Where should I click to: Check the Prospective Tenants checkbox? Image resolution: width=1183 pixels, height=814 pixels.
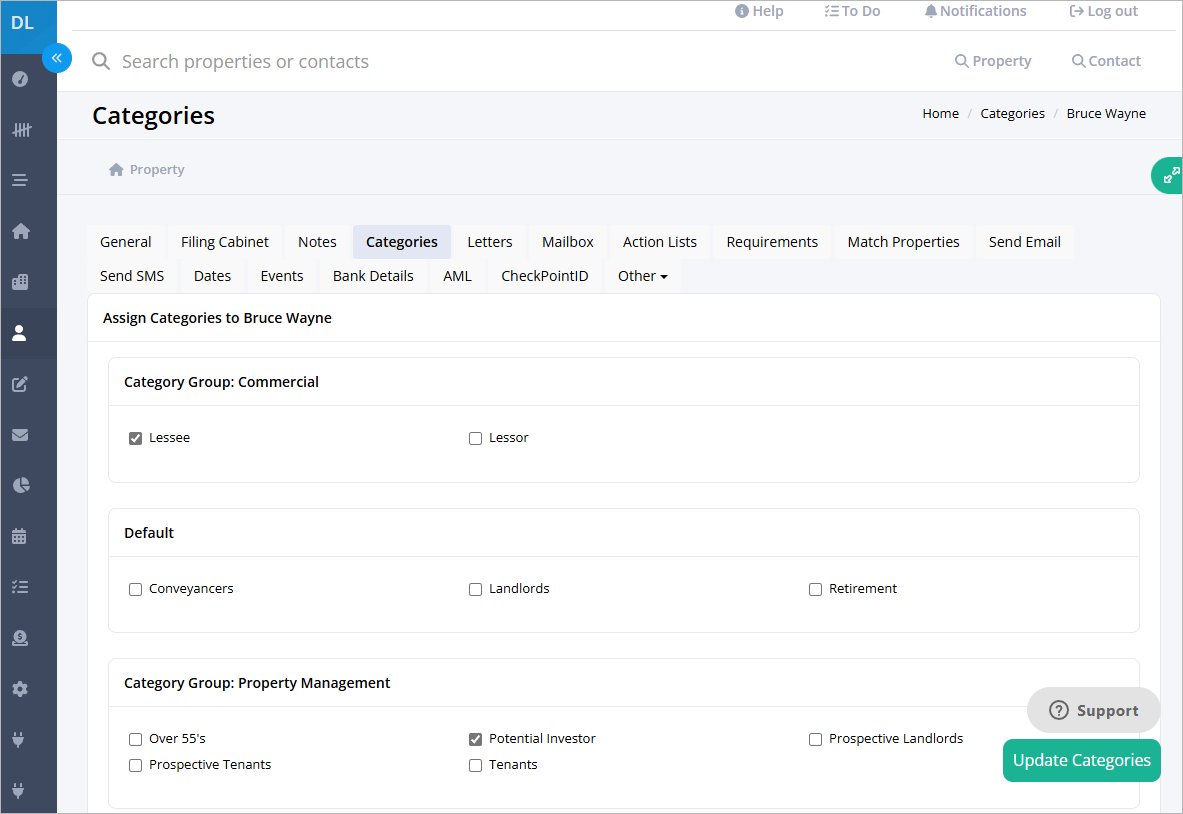point(136,765)
